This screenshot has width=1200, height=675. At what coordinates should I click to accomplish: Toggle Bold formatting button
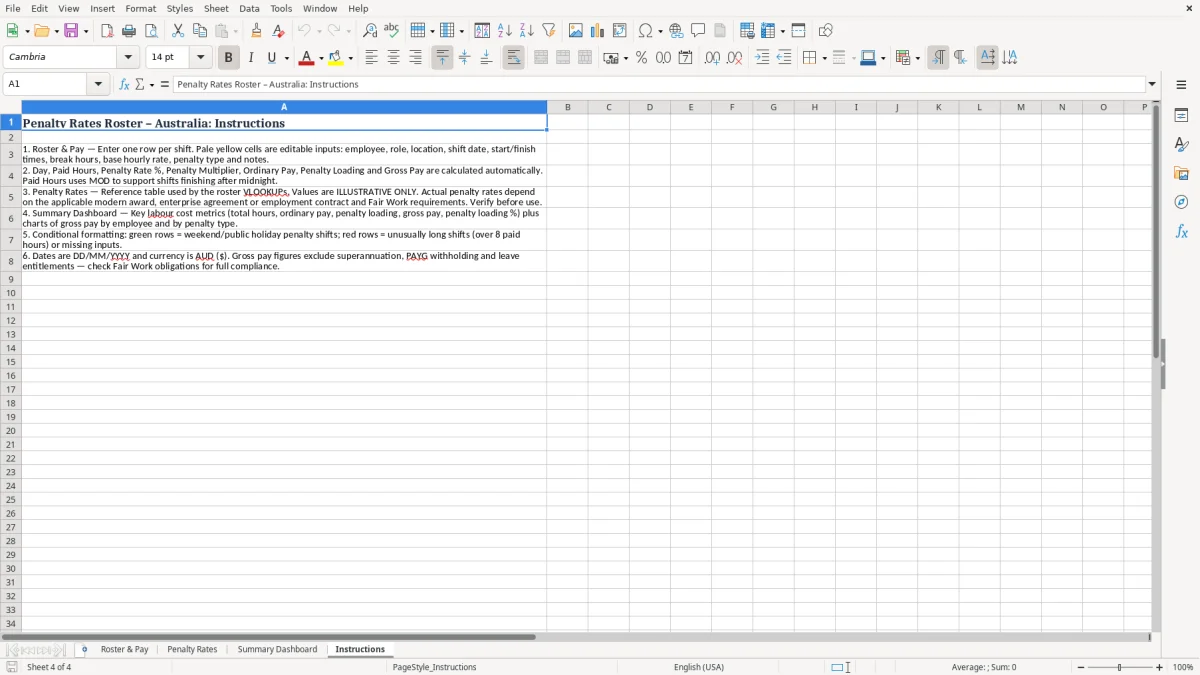click(x=229, y=58)
